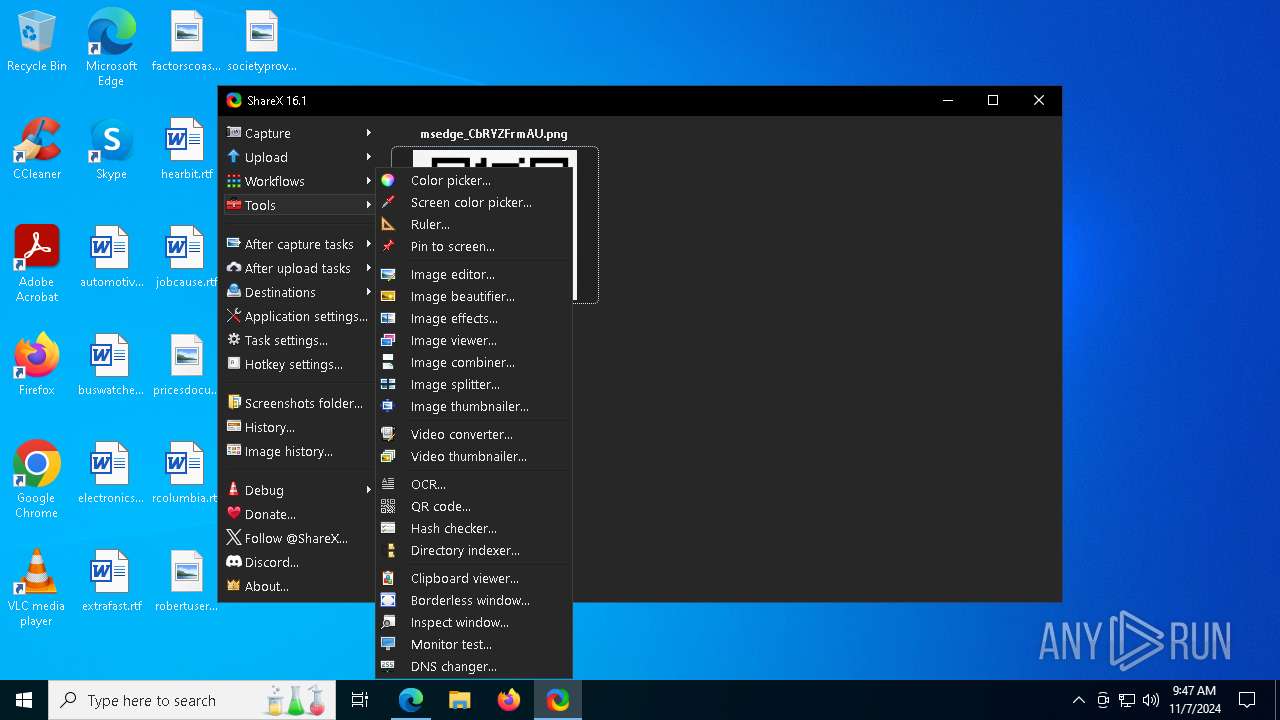Screen dimensions: 1280x720
Task: Select the msedge_CbRYZFrmAU.png thumbnail
Action: 495,224
